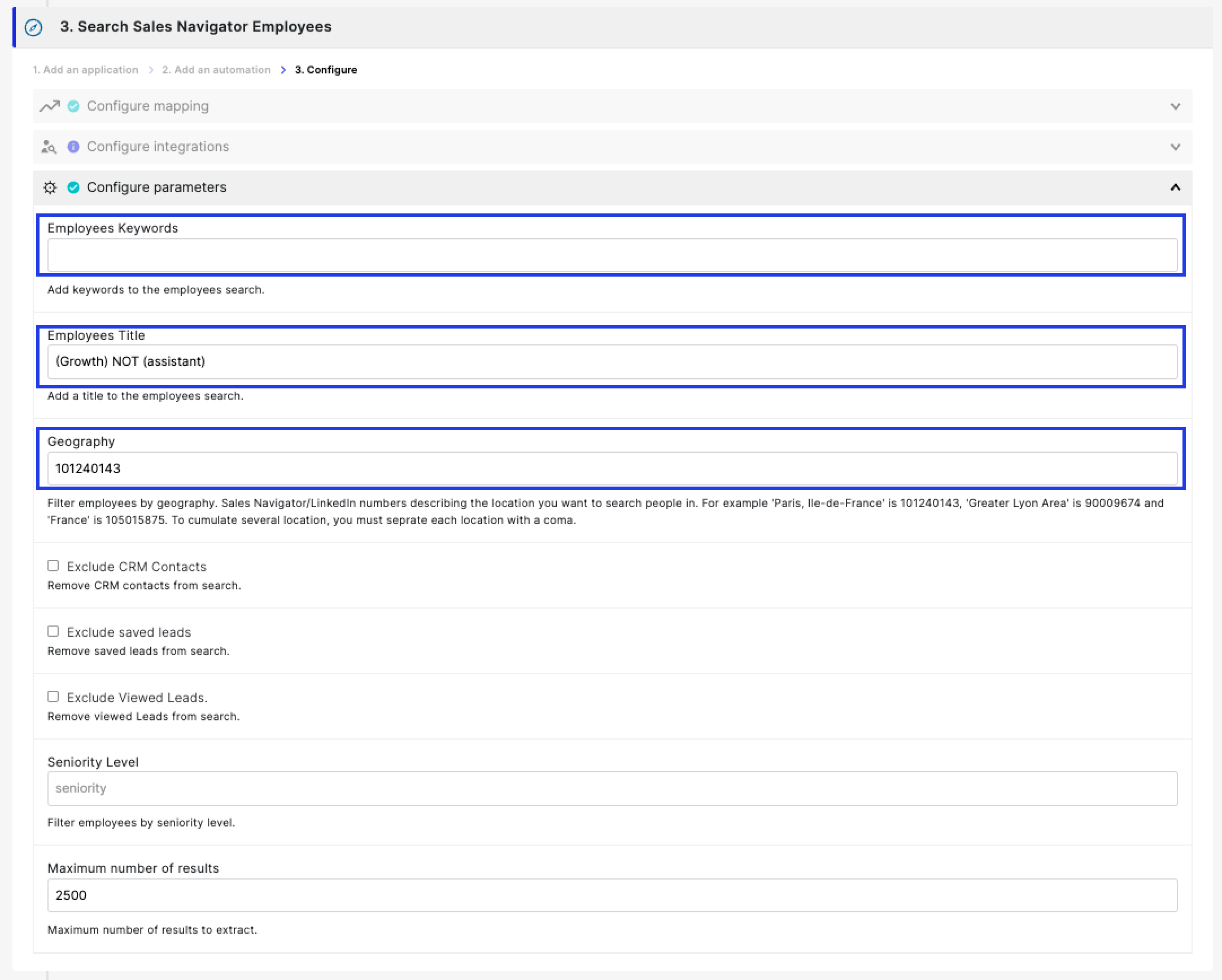1222x980 pixels.
Task: Collapse the Configure parameters section chevron
Action: point(1175,187)
